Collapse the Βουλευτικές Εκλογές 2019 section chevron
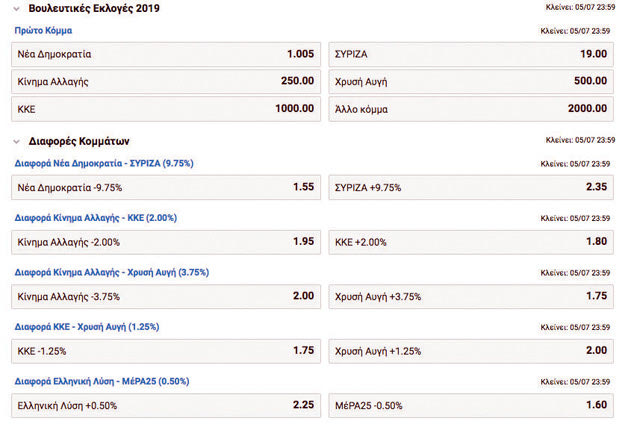The width and height of the screenshot is (625, 430). [16, 9]
